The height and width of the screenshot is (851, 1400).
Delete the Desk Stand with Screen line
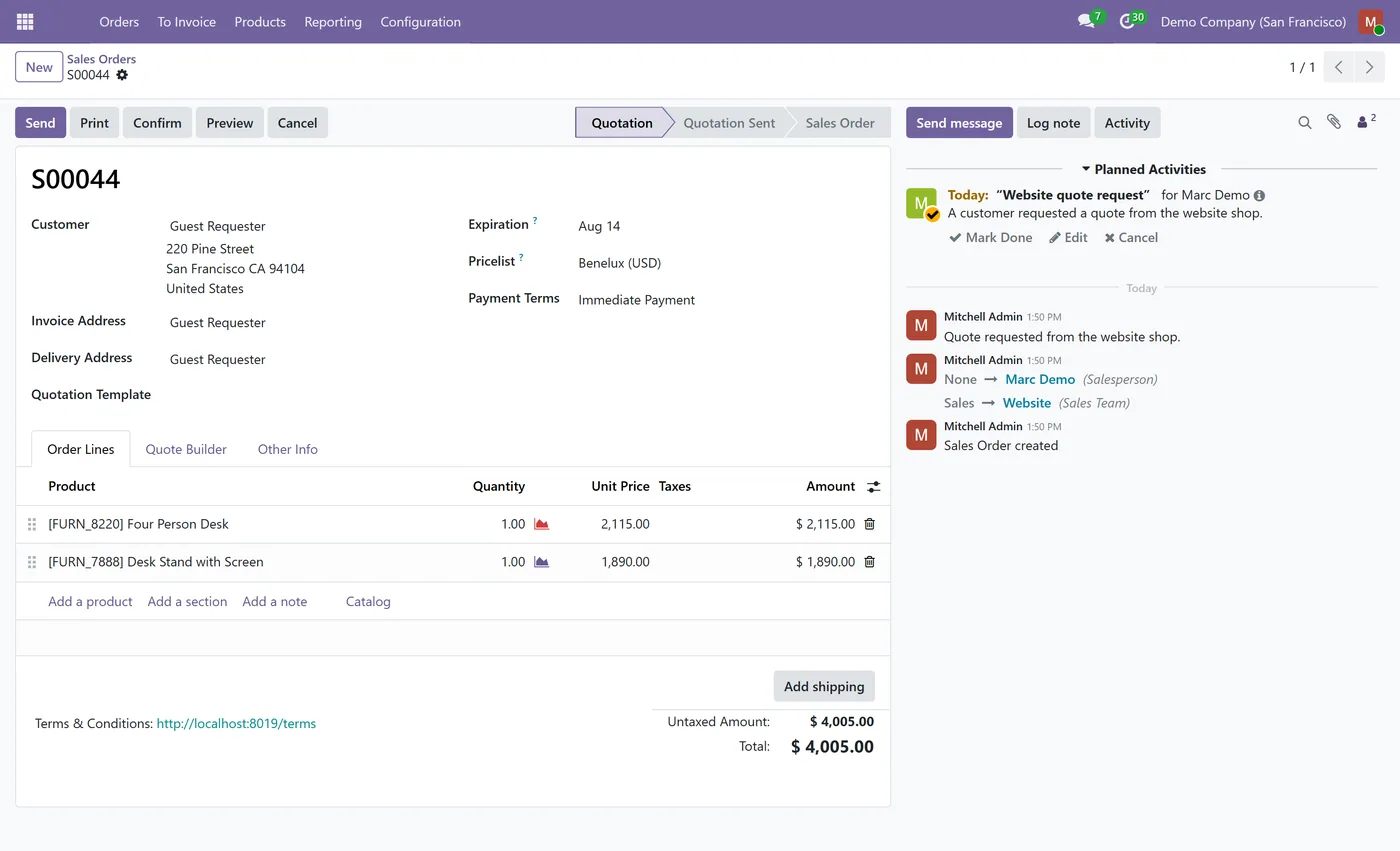click(869, 562)
